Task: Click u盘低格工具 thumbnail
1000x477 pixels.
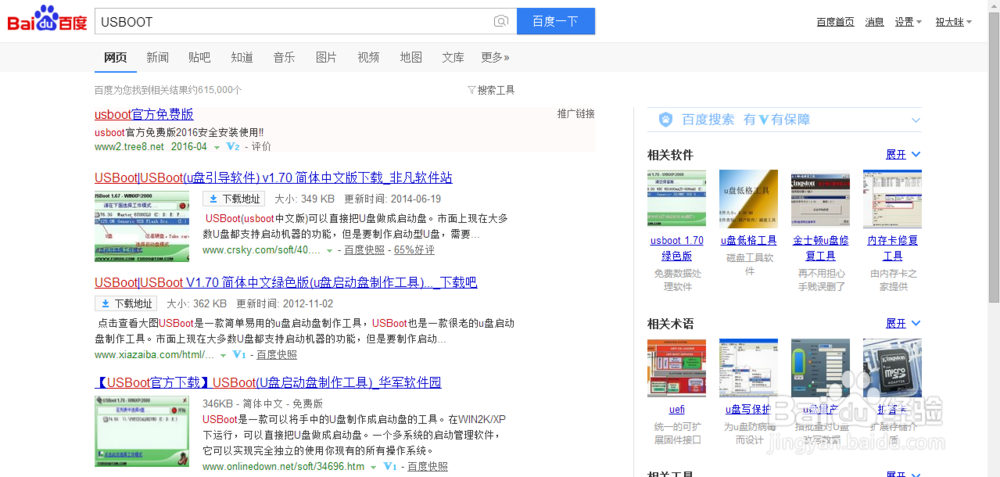Action: coord(749,199)
